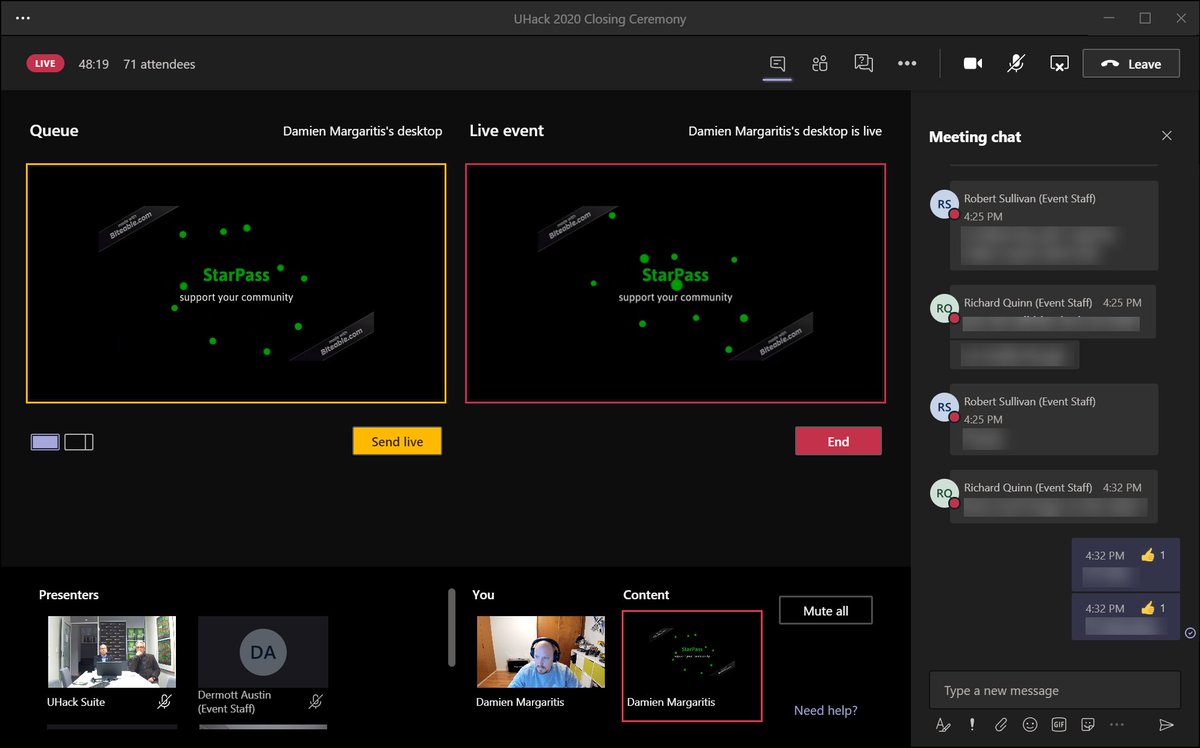Viewport: 1200px width, 748px height.
Task: Open the sticker picker
Action: (1088, 725)
